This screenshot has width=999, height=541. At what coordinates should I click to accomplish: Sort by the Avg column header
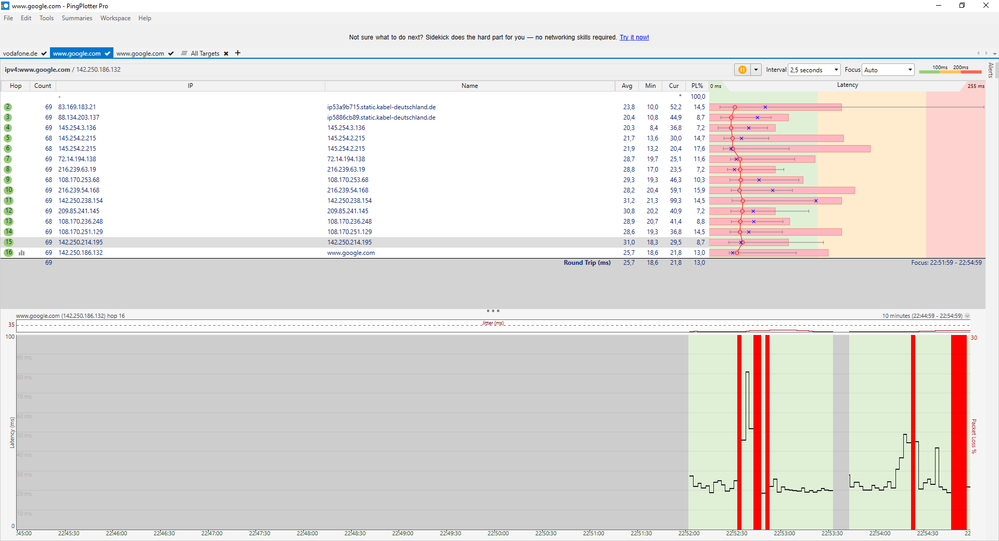click(x=627, y=85)
